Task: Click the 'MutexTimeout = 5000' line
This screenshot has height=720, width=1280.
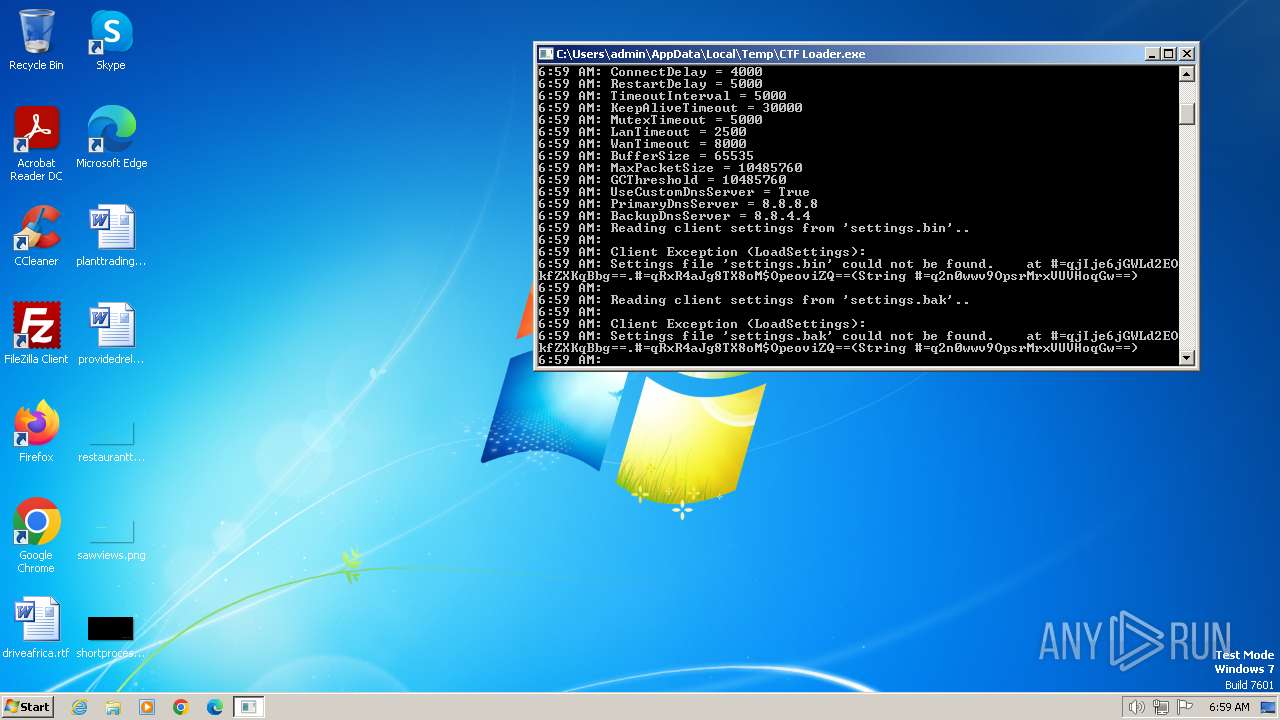Action: coord(650,120)
